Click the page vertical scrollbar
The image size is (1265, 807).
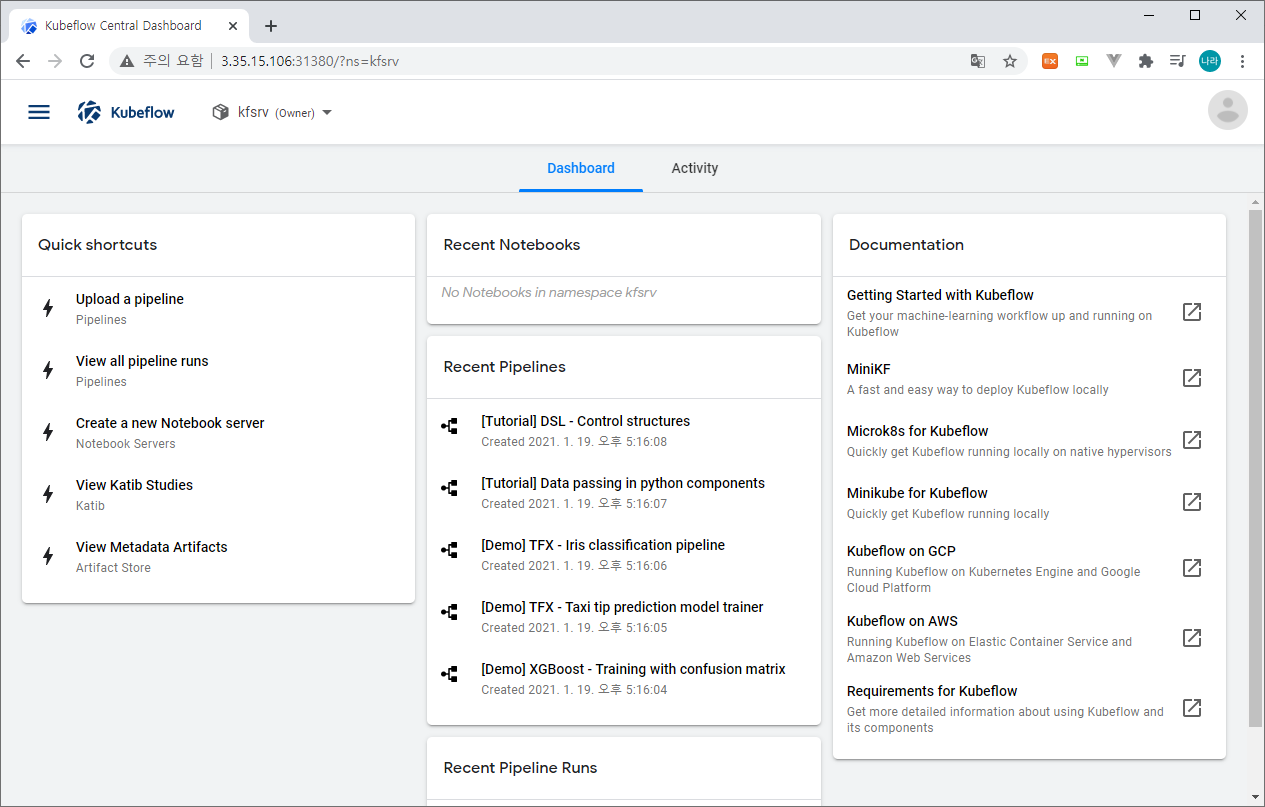(x=1255, y=468)
